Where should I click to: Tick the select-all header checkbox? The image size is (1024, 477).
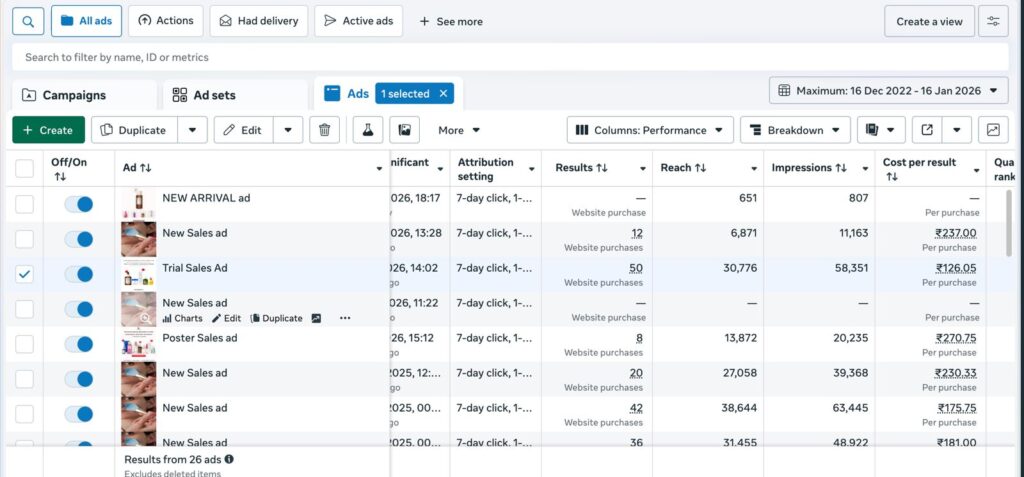[25, 169]
